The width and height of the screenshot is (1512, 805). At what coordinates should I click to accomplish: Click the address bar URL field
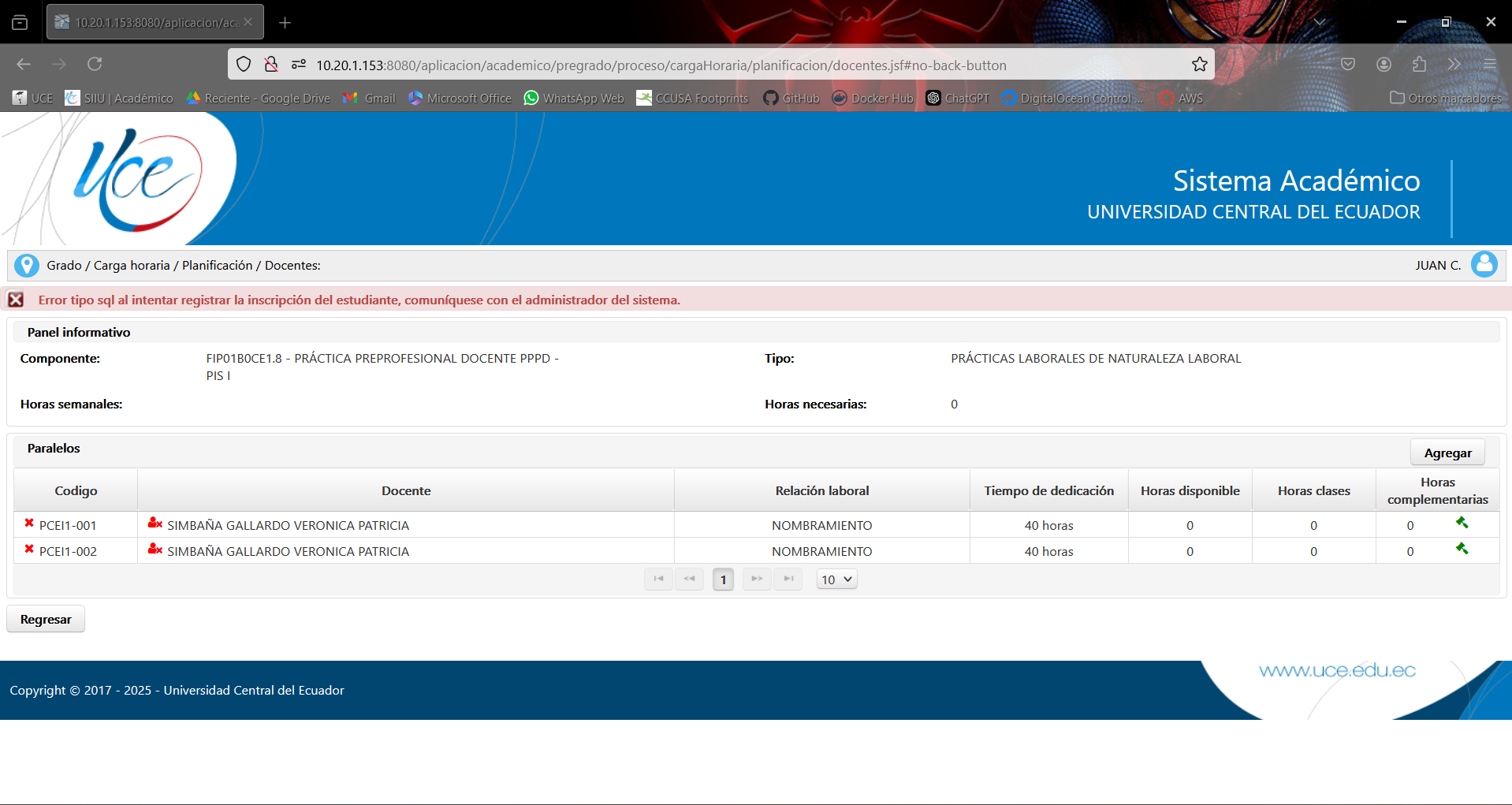(709, 65)
